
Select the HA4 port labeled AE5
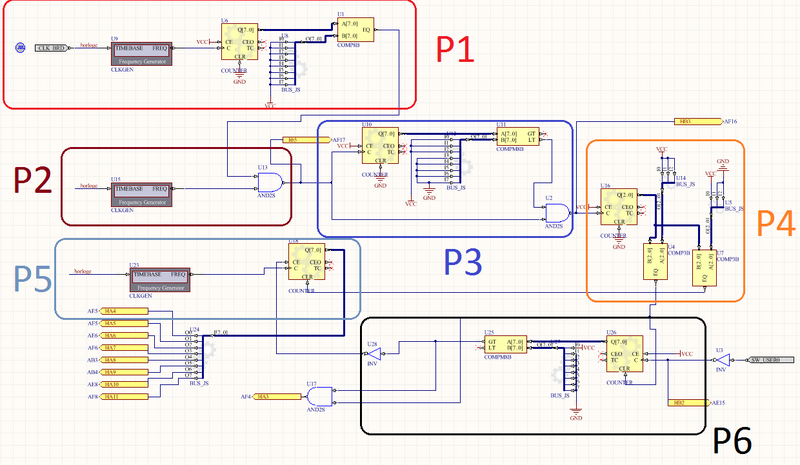click(x=124, y=311)
